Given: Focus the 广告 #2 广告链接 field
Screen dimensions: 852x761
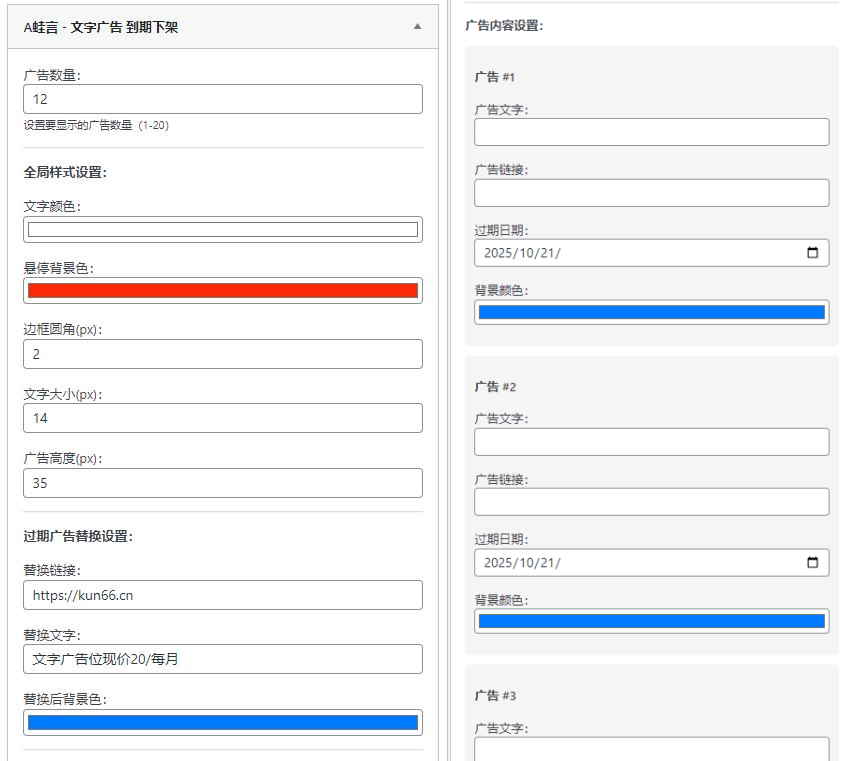Looking at the screenshot, I should [x=651, y=502].
